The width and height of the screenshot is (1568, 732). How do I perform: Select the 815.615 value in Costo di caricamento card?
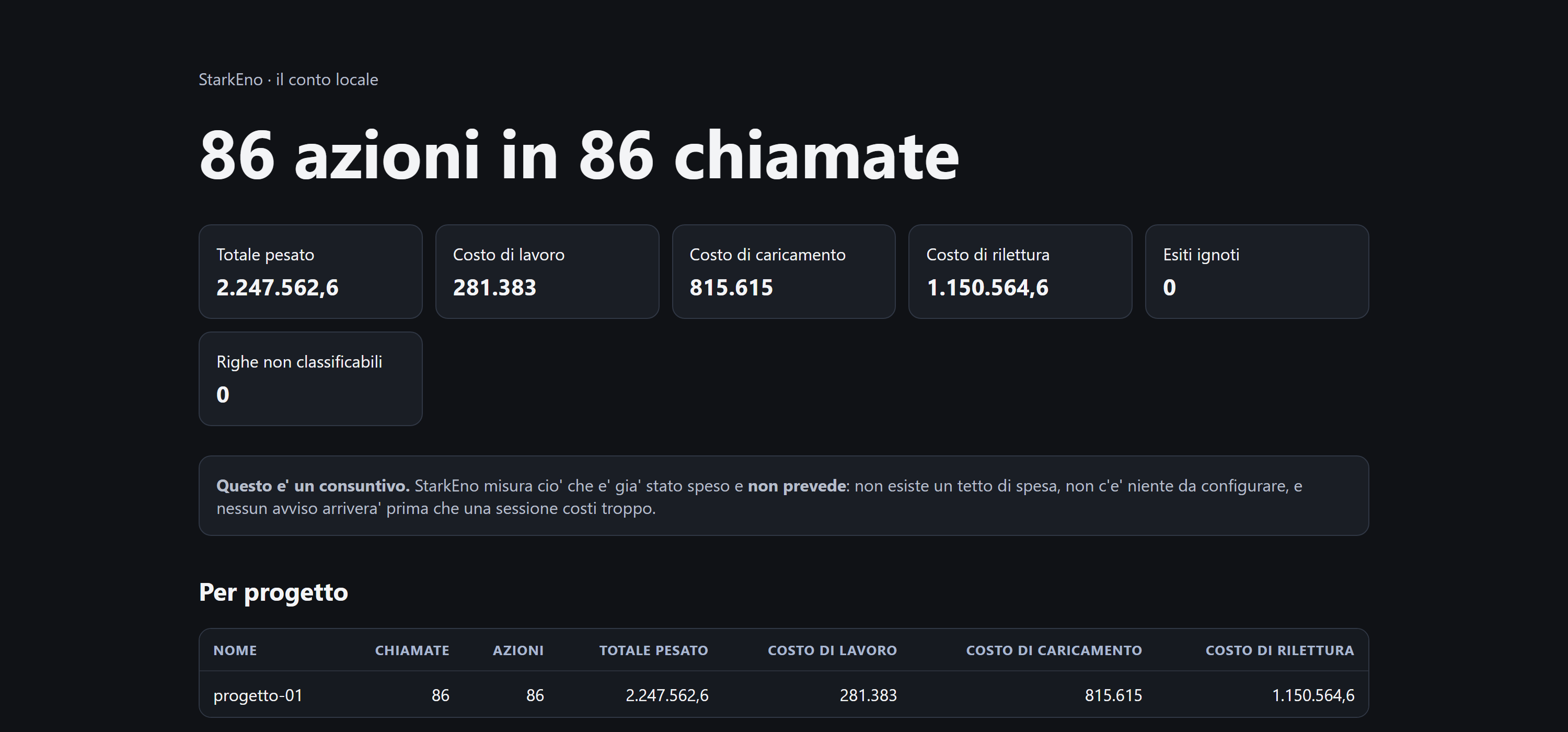pyautogui.click(x=732, y=288)
